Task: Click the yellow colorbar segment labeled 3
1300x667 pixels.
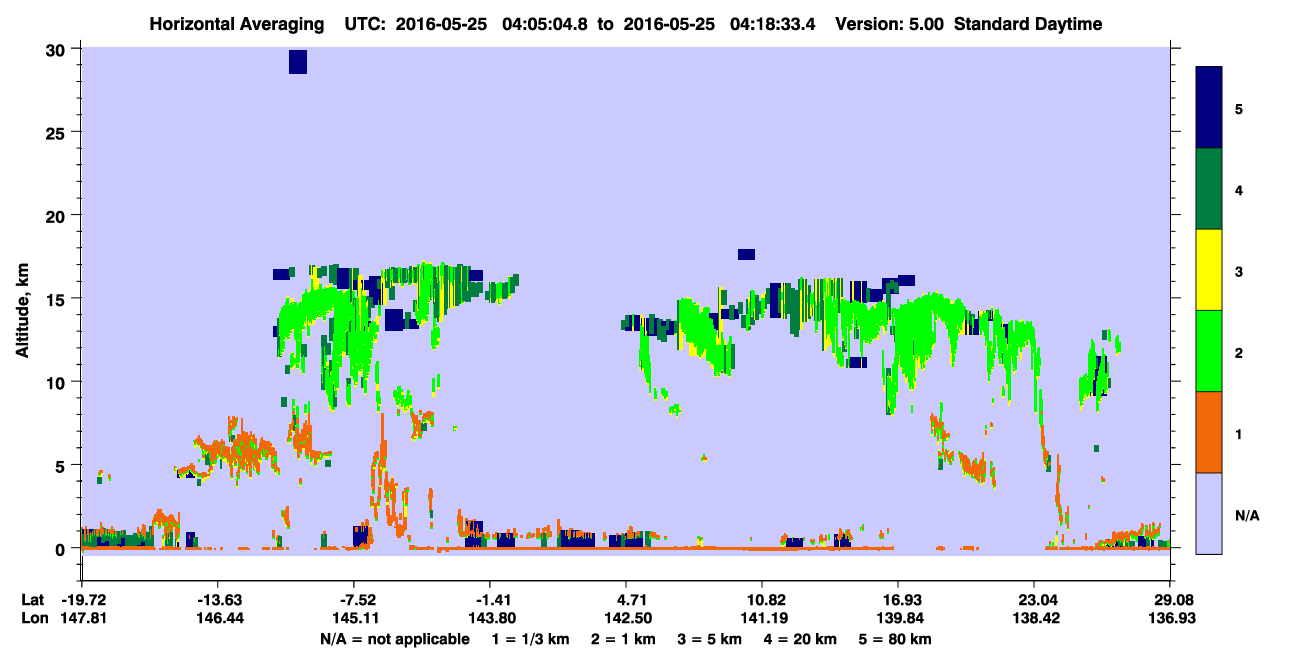Action: [x=1209, y=270]
